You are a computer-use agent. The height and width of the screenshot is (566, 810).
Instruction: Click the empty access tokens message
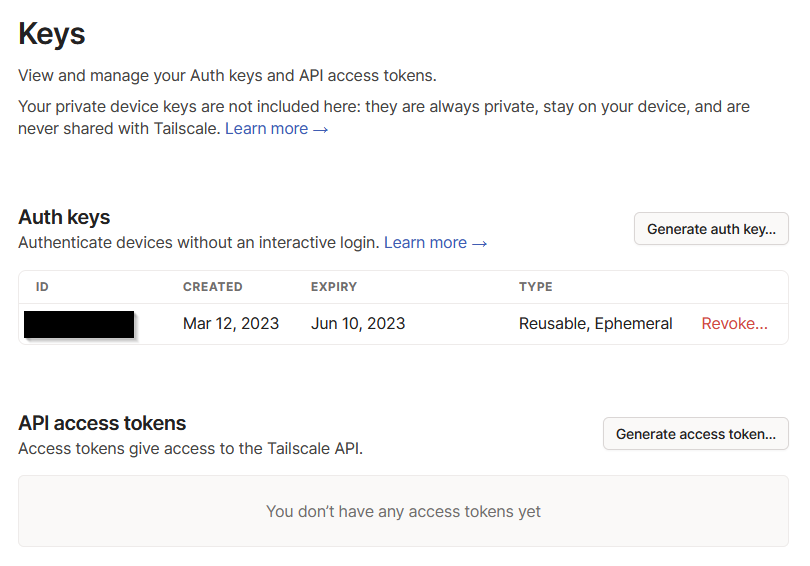click(x=403, y=511)
